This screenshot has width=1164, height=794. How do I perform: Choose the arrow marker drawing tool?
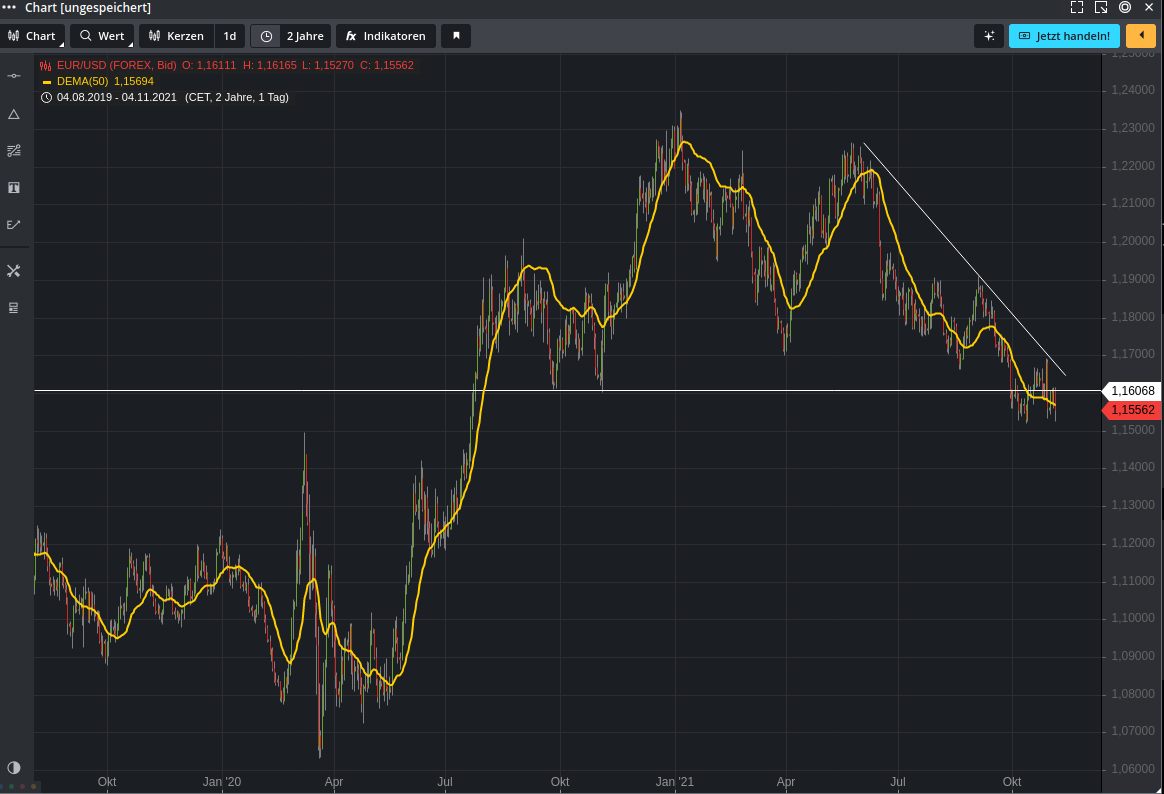pos(14,225)
